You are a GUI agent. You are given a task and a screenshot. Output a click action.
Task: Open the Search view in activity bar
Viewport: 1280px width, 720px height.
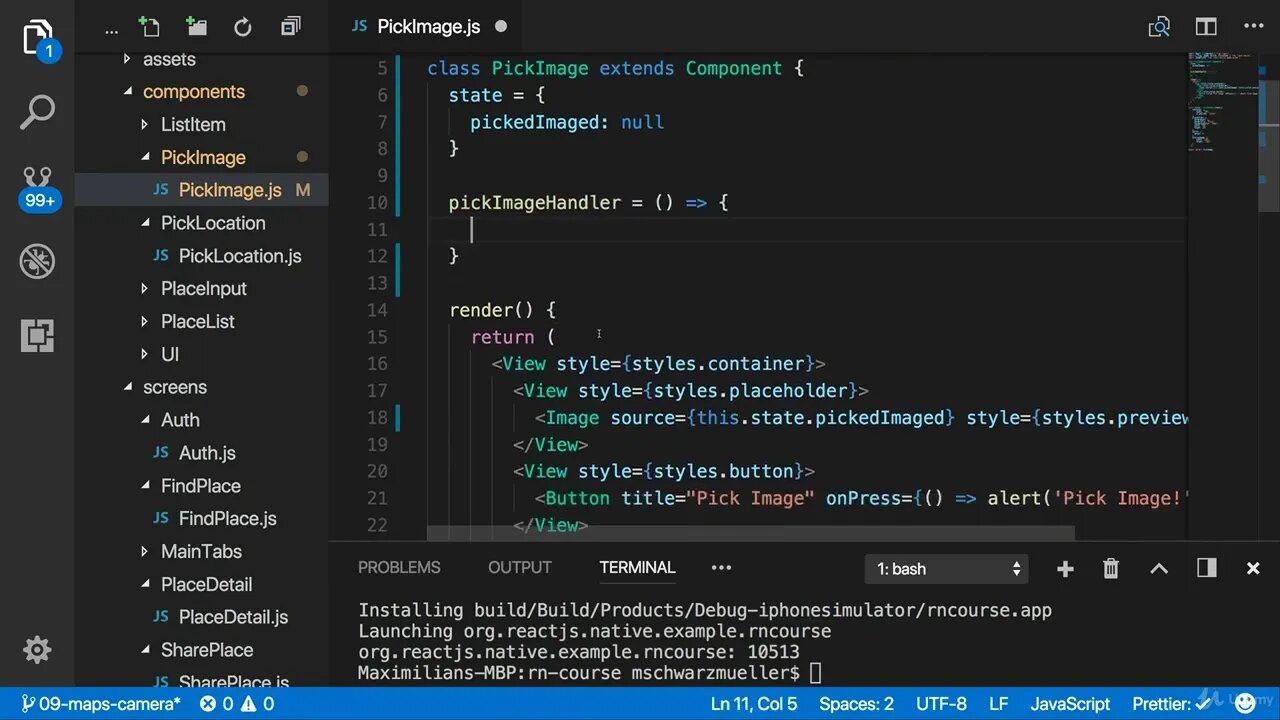coord(37,113)
